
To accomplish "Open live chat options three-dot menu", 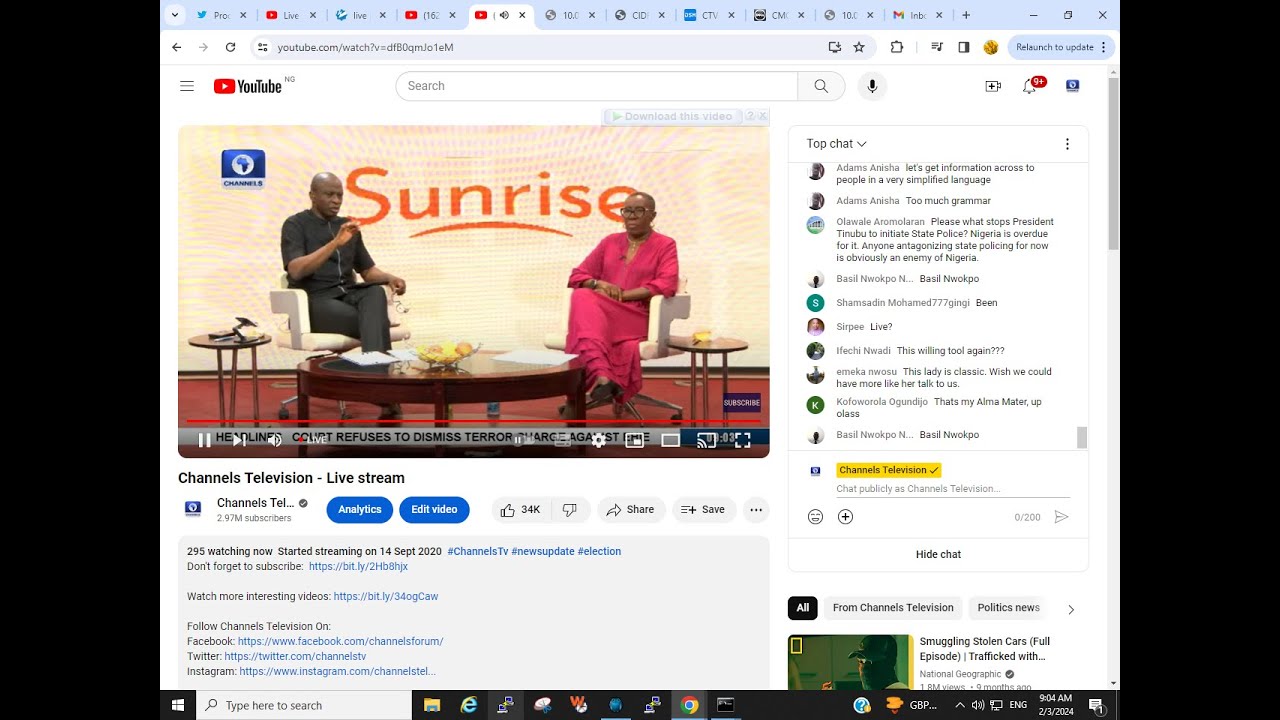I will tap(1067, 144).
